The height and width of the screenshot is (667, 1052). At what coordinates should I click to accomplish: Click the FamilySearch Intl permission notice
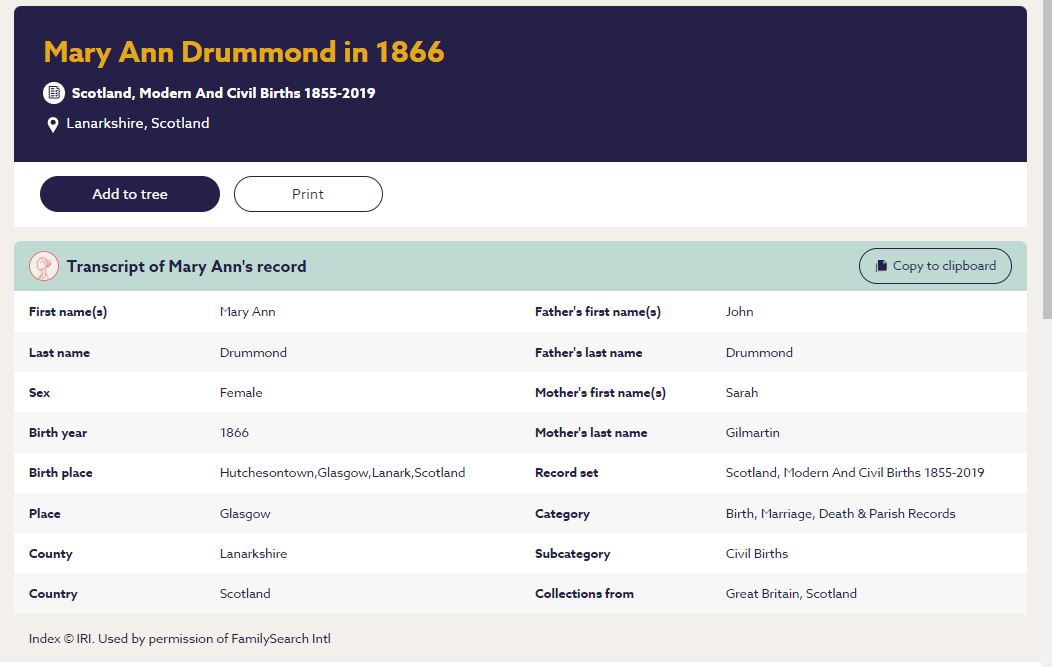[180, 639]
